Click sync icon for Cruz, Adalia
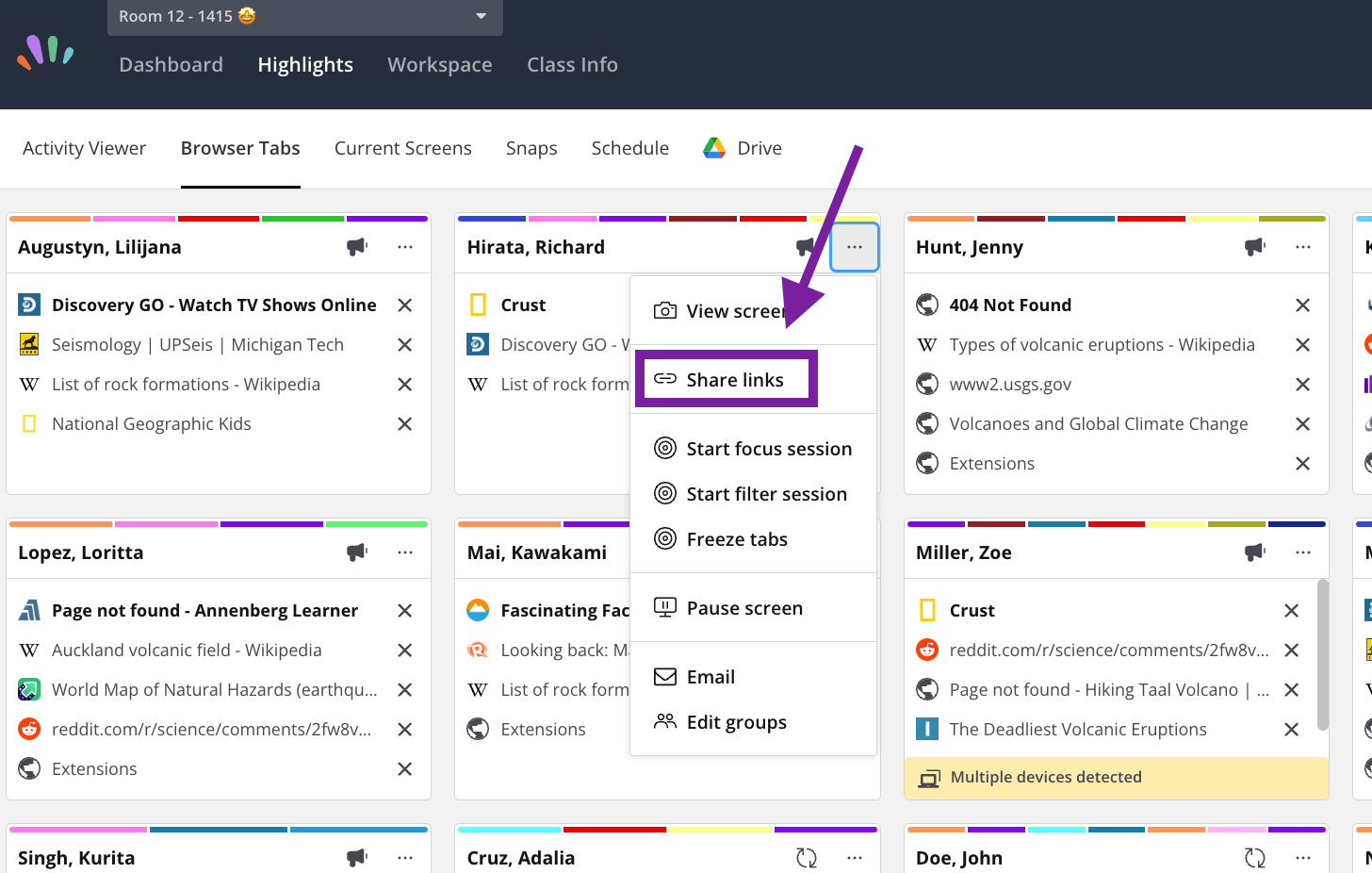The width and height of the screenshot is (1372, 873). click(807, 858)
